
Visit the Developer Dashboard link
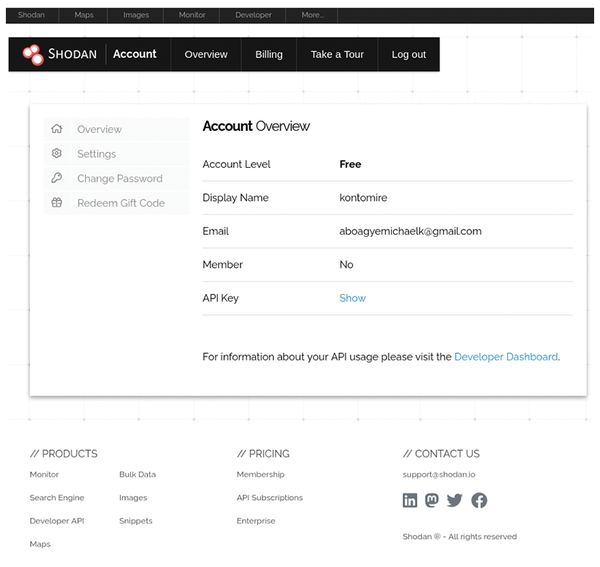506,357
